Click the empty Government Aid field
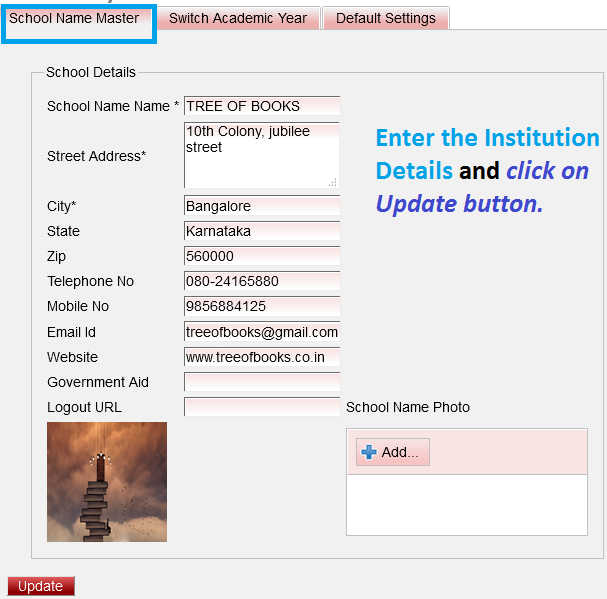This screenshot has width=607, height=599. [262, 382]
